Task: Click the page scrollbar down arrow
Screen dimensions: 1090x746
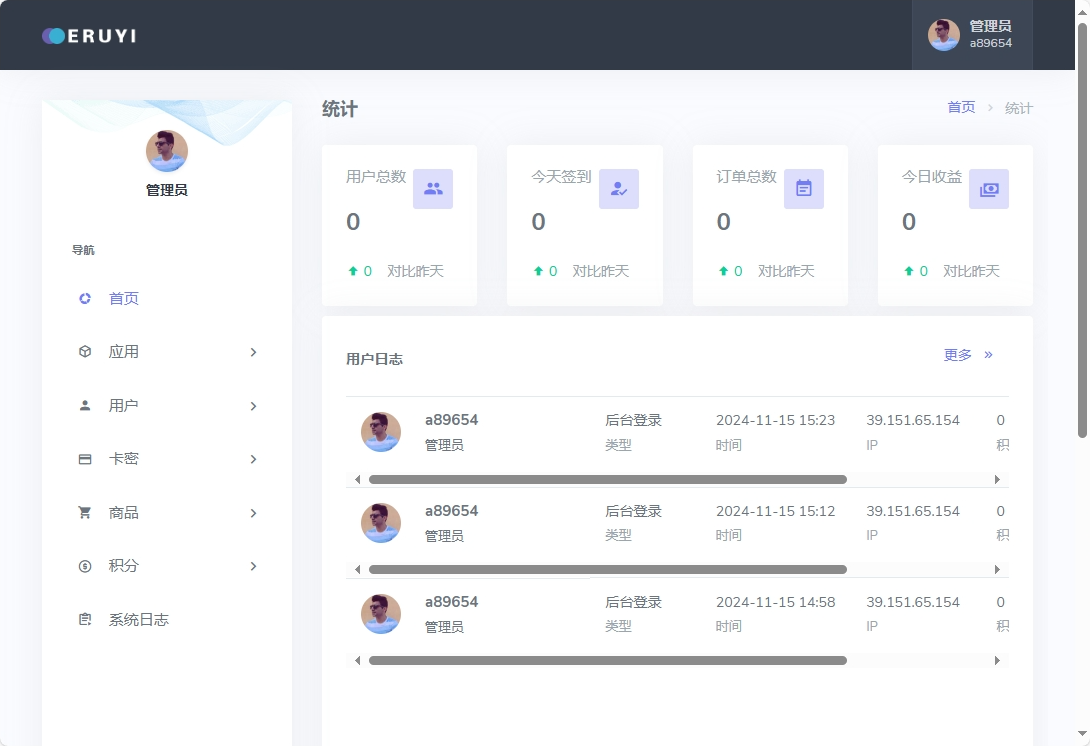Action: pyautogui.click(x=1082, y=733)
